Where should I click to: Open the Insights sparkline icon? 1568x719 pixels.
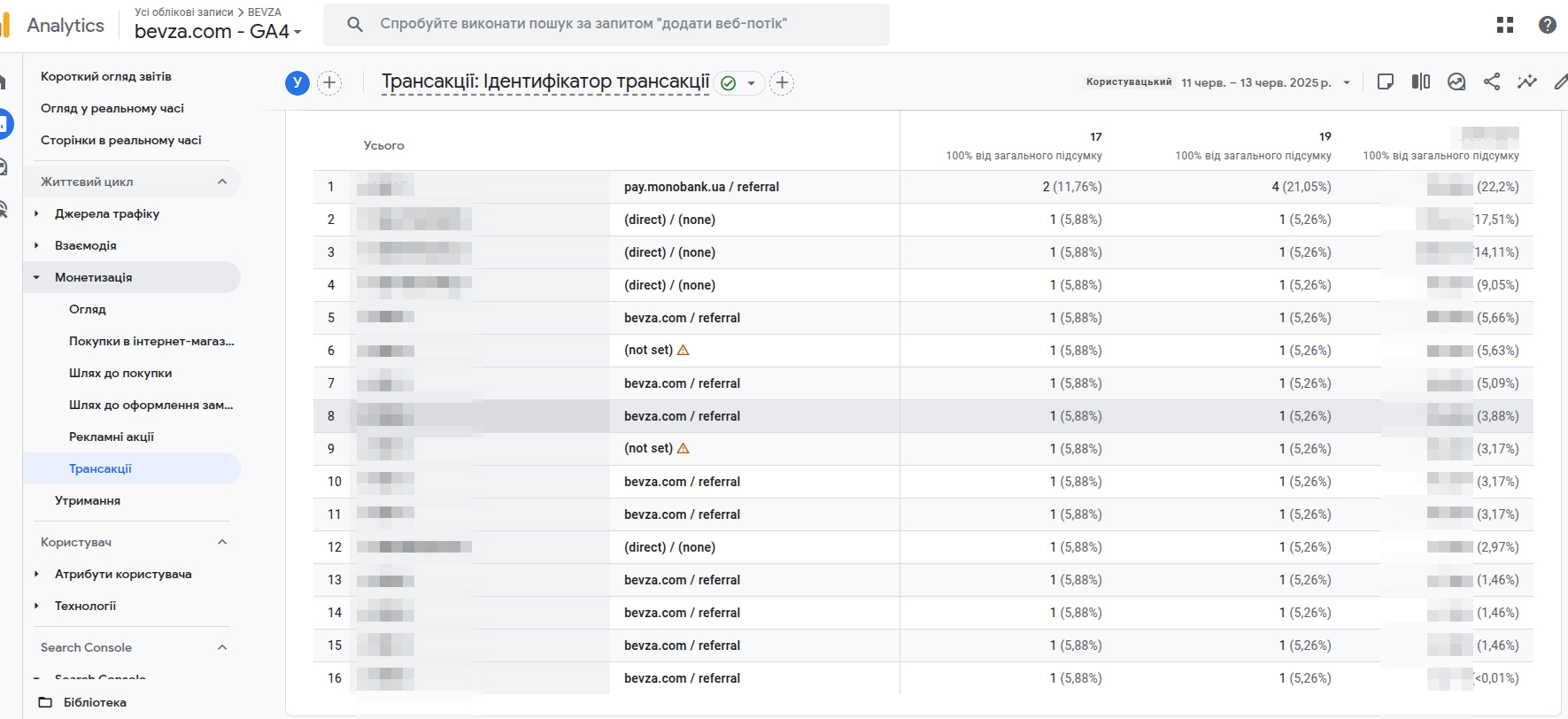[1526, 82]
